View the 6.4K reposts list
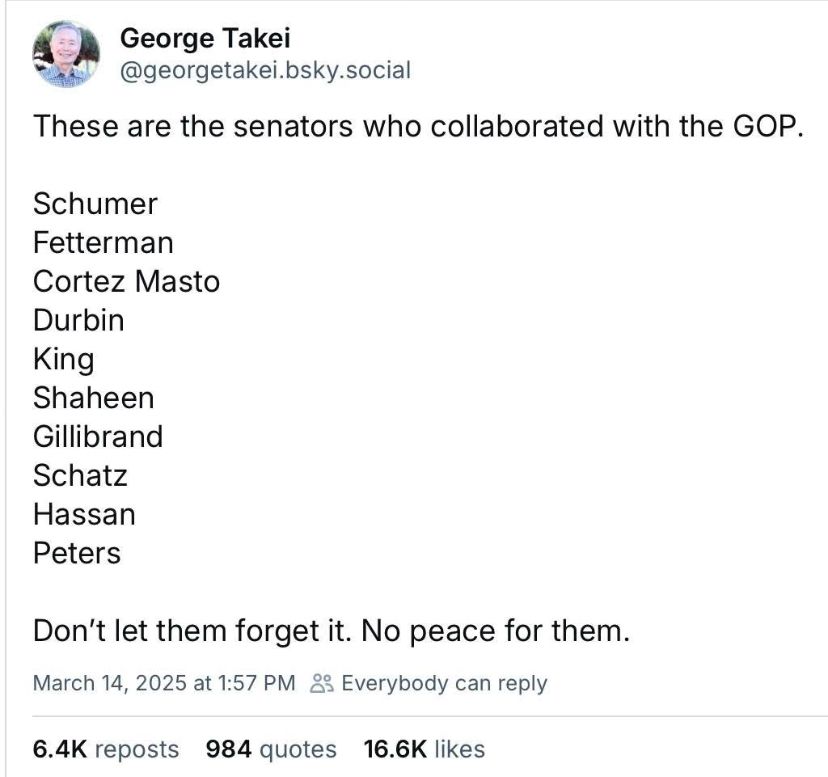Screen dimensions: 828x777 click(106, 749)
